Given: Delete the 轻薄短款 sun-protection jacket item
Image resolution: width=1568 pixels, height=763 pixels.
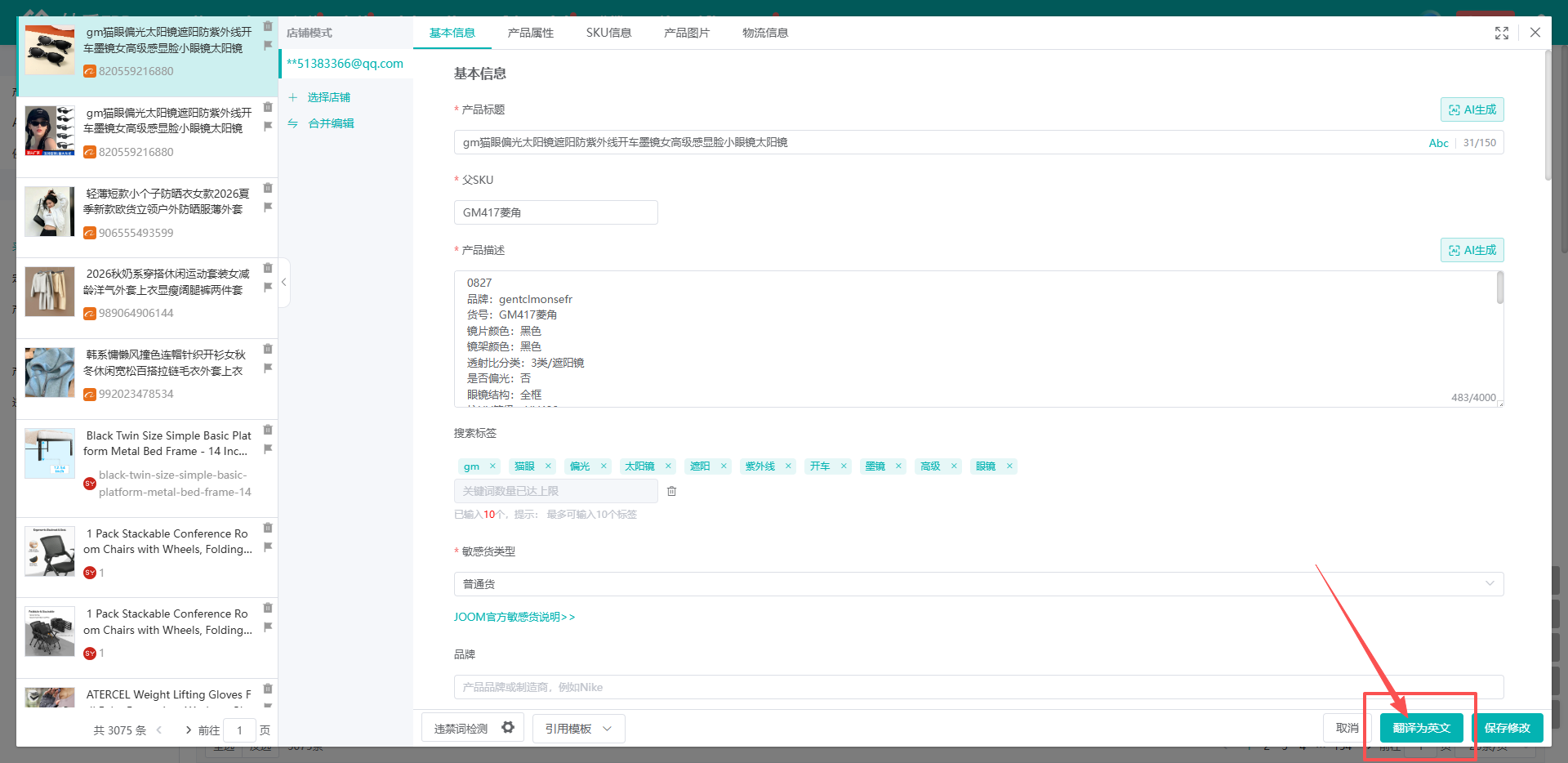Looking at the screenshot, I should click(x=267, y=189).
